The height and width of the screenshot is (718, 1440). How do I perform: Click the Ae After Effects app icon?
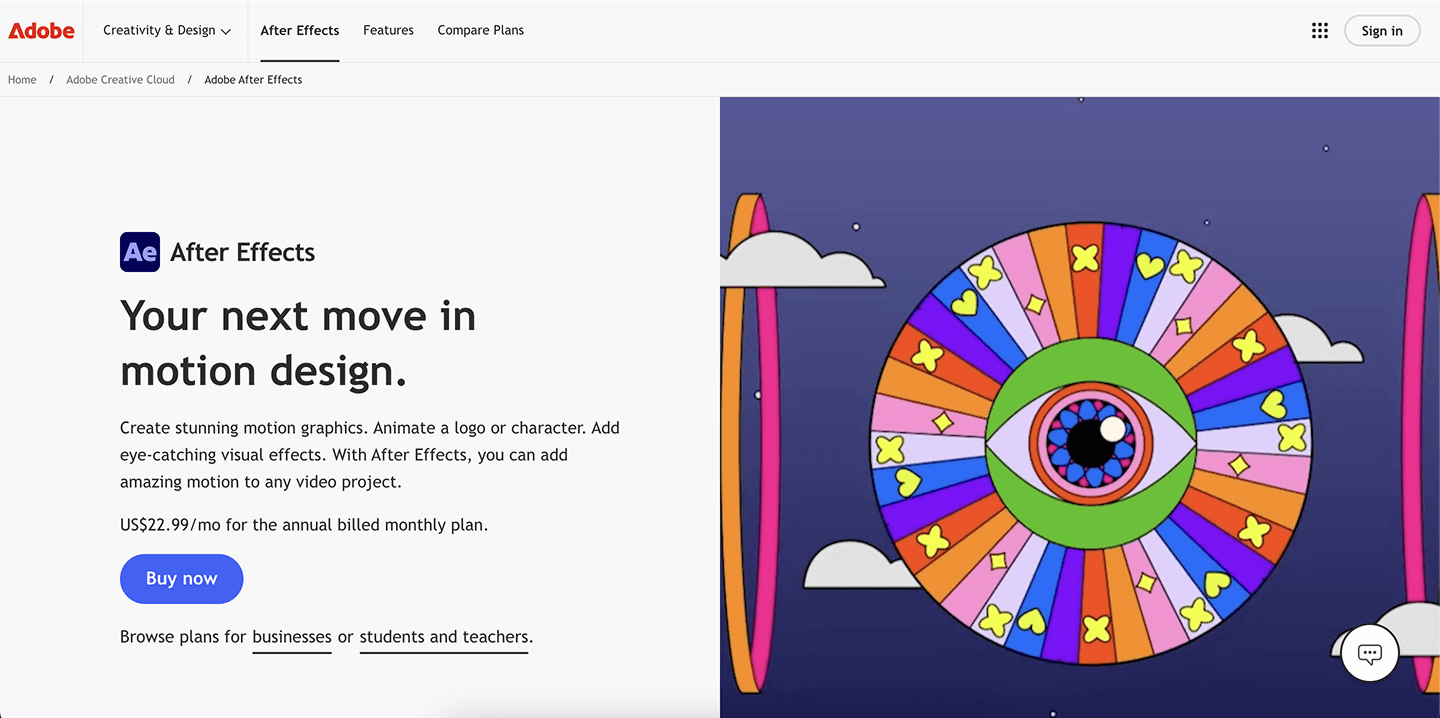click(139, 251)
